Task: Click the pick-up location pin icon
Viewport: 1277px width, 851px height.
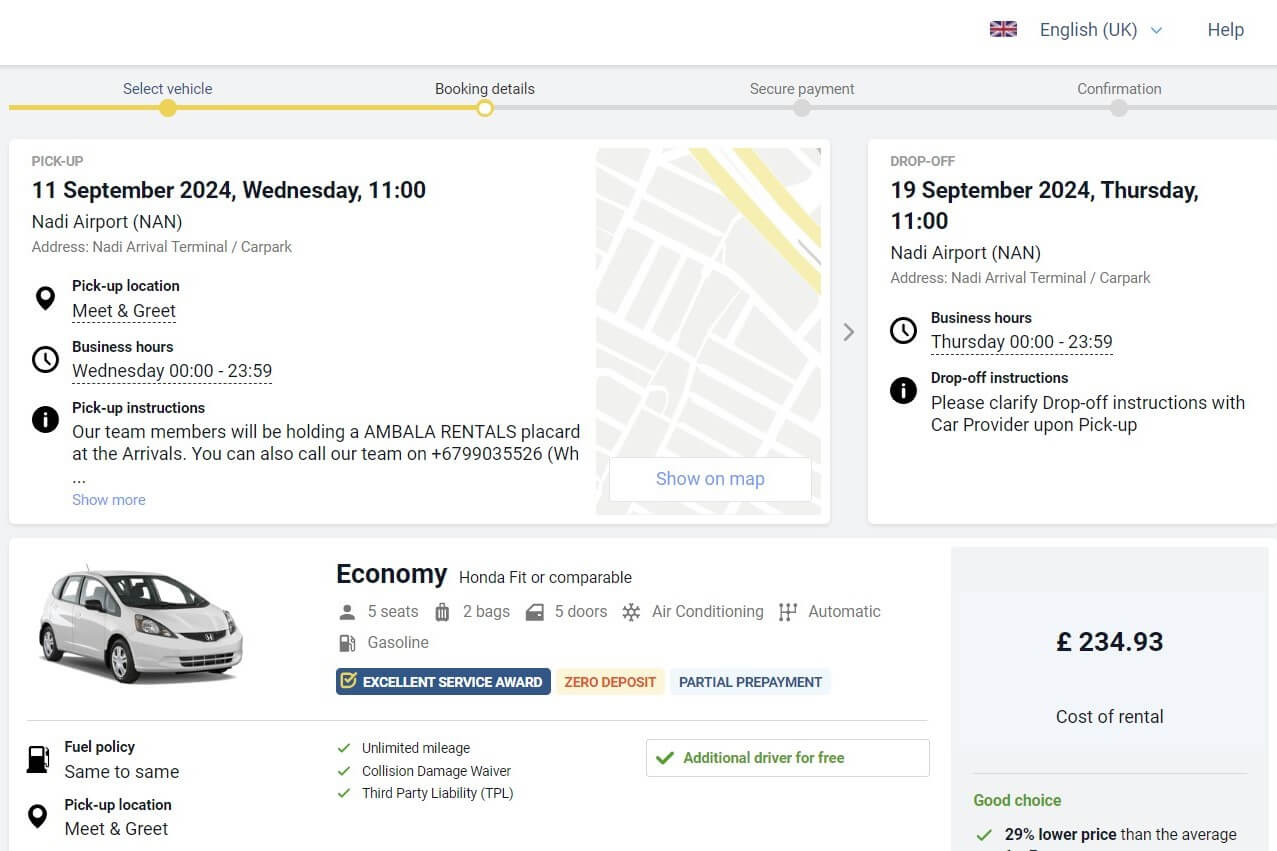Action: click(x=45, y=298)
